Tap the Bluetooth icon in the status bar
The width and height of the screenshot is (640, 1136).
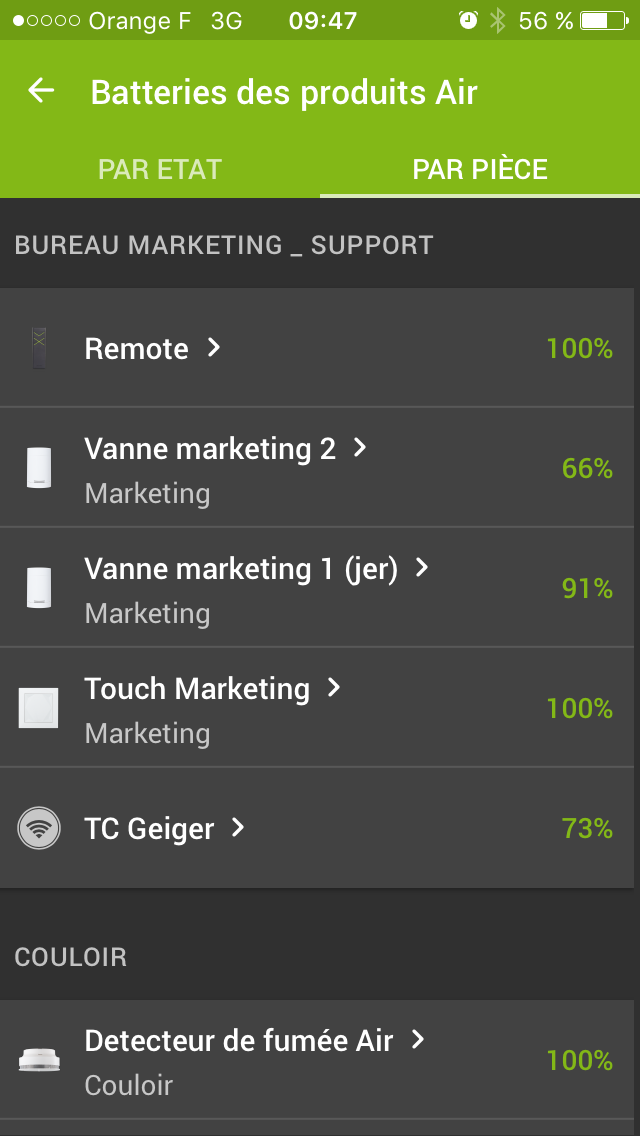click(498, 21)
